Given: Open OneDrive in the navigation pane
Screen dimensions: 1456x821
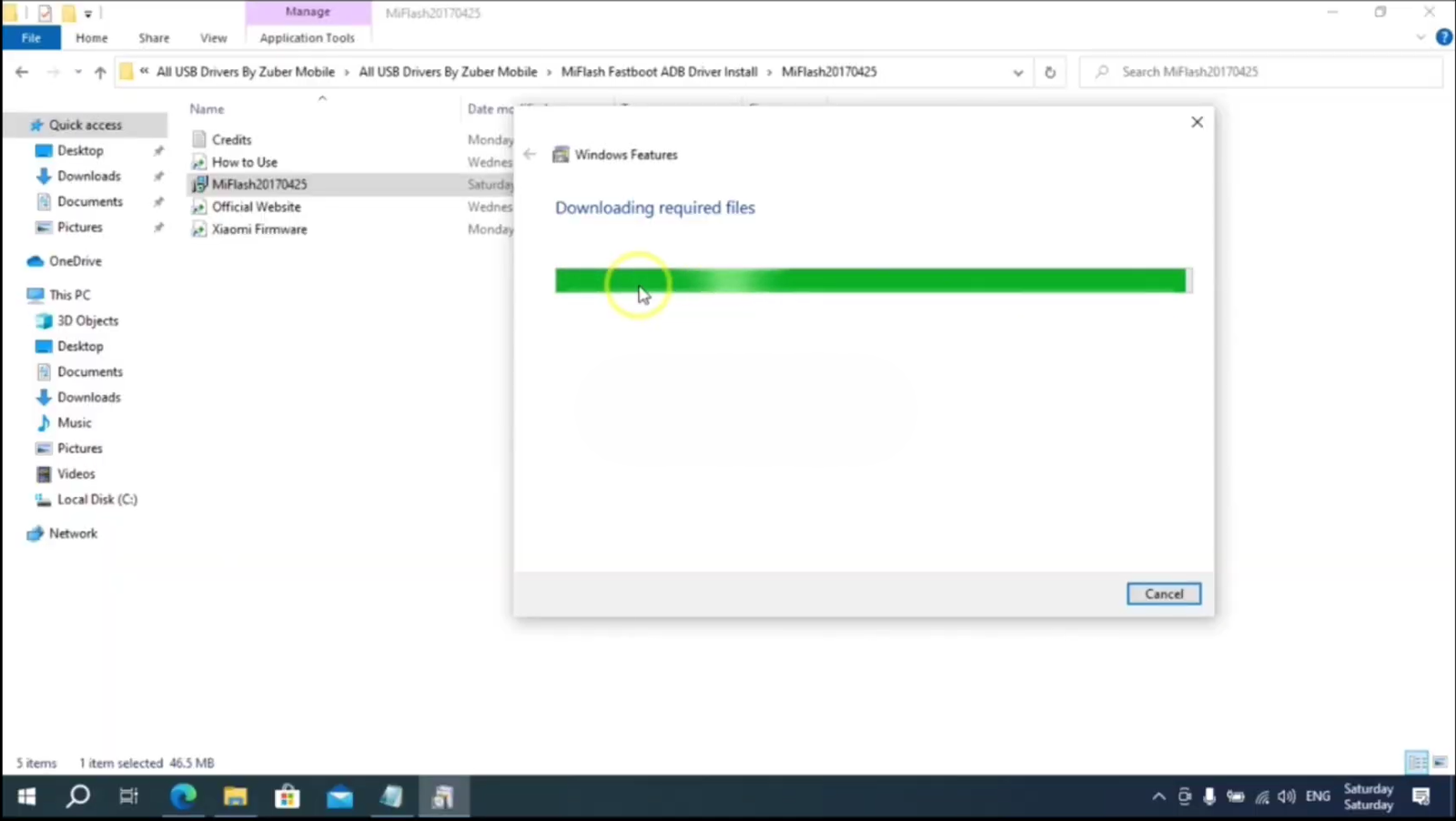Looking at the screenshot, I should pyautogui.click(x=75, y=261).
